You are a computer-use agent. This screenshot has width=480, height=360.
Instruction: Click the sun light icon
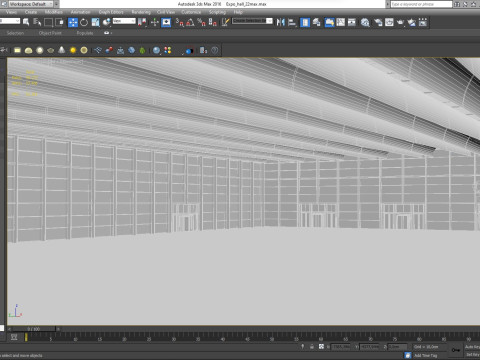(x=73, y=50)
